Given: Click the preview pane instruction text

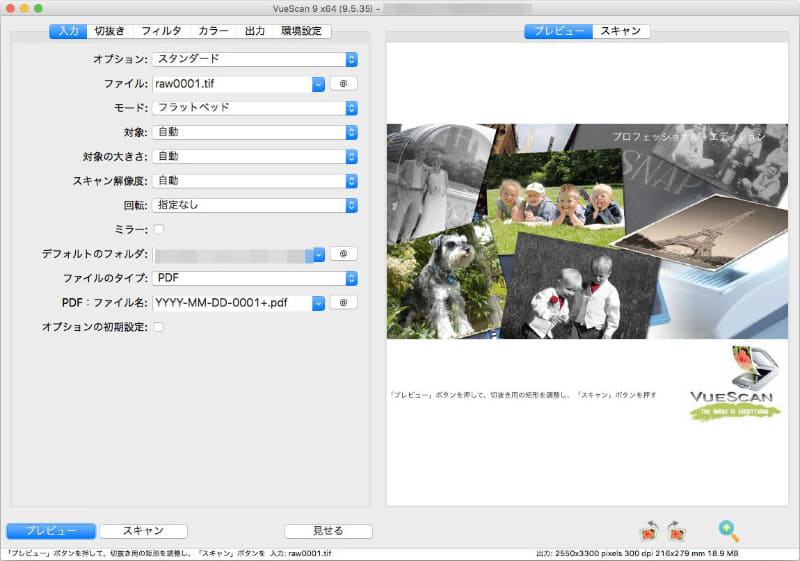Looking at the screenshot, I should [522, 395].
